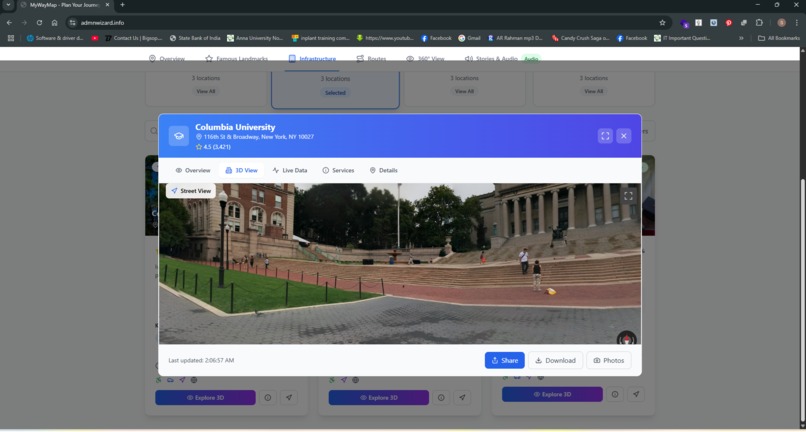Select the 3D View tab
This screenshot has width=806, height=432.
click(242, 170)
